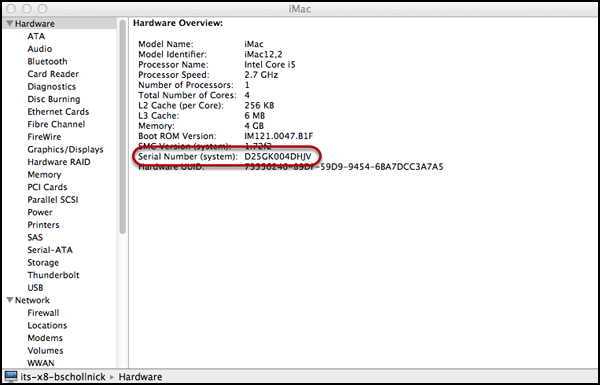The image size is (600, 385).
Task: Open the USB entry
Action: (35, 287)
